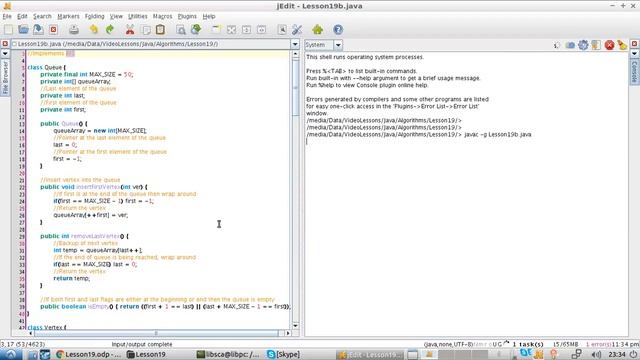Open the System shell selector dropdown
This screenshot has height=360, width=640.
(x=338, y=45)
